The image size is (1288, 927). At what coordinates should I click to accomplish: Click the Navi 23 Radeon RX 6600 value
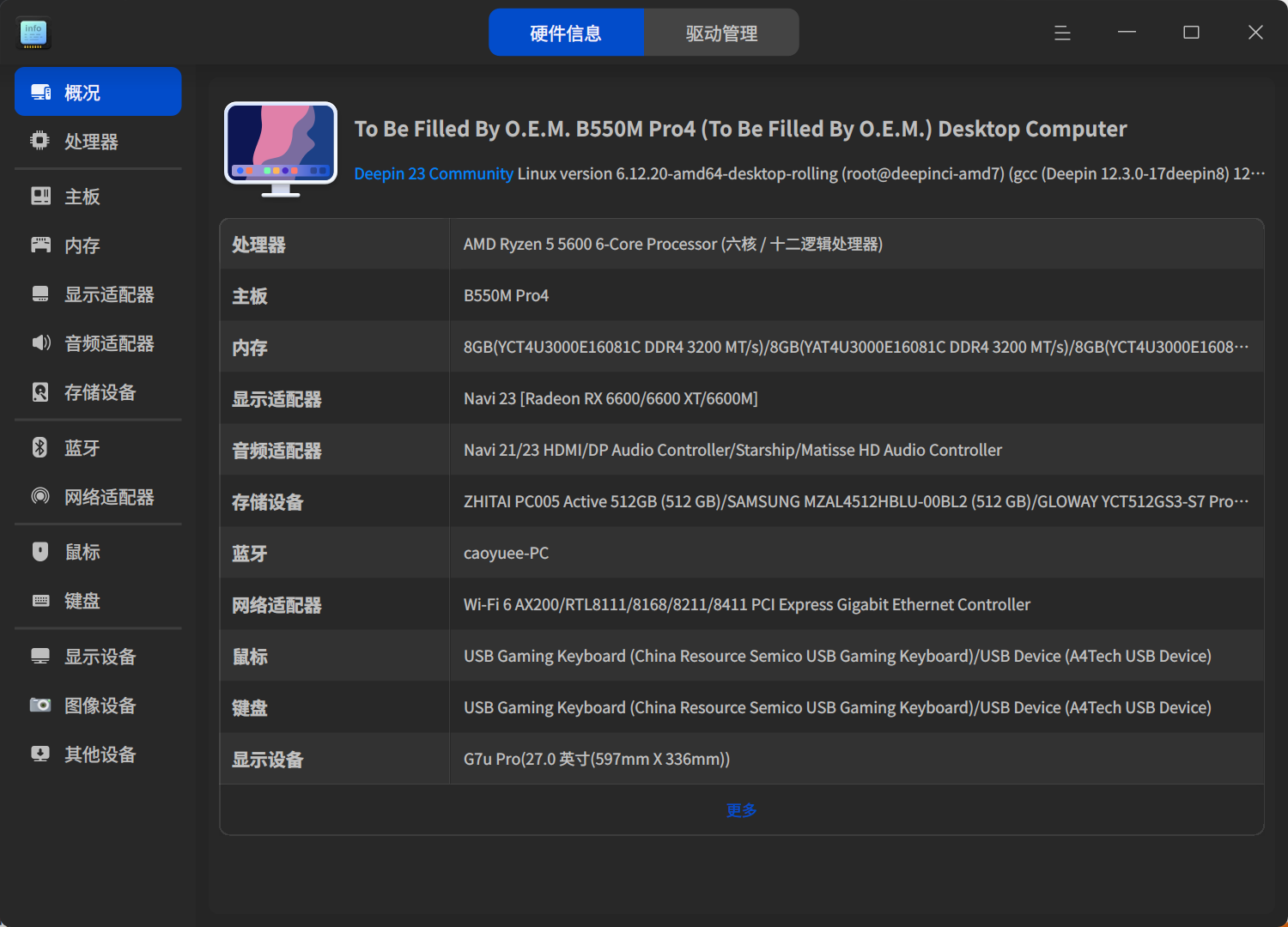pyautogui.click(x=611, y=398)
